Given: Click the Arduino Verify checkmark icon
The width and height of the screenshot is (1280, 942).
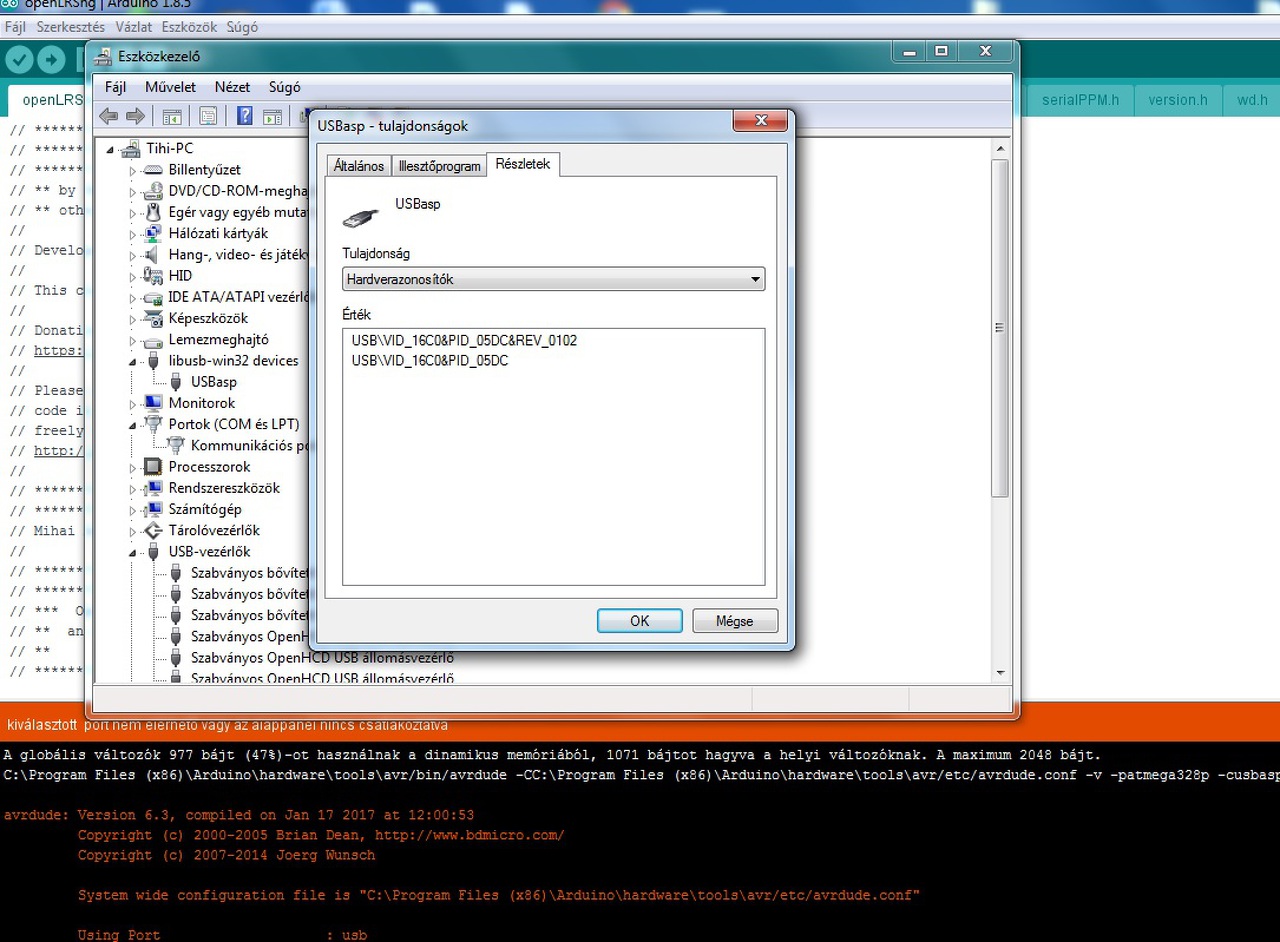Looking at the screenshot, I should click(x=19, y=60).
